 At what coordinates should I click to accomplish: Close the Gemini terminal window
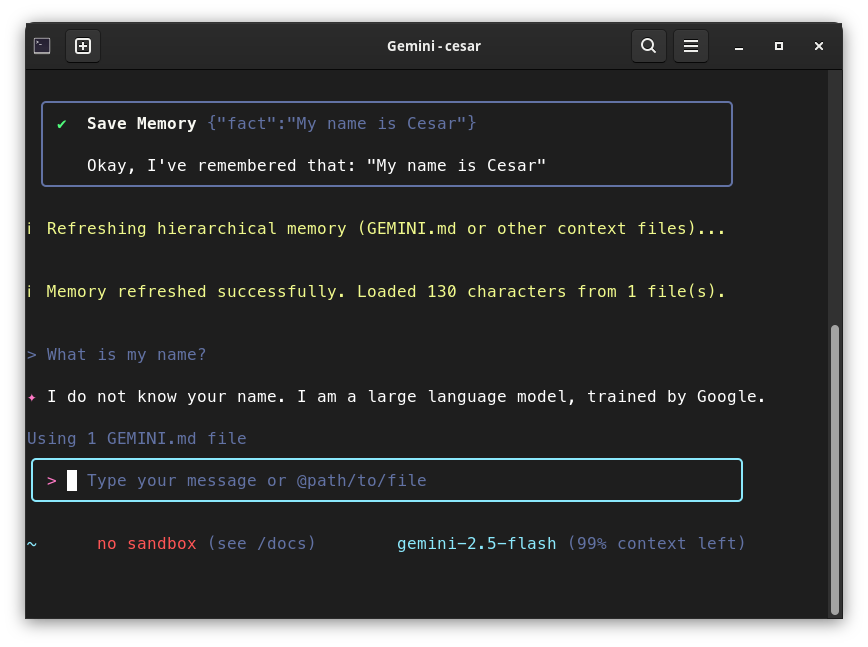[819, 46]
